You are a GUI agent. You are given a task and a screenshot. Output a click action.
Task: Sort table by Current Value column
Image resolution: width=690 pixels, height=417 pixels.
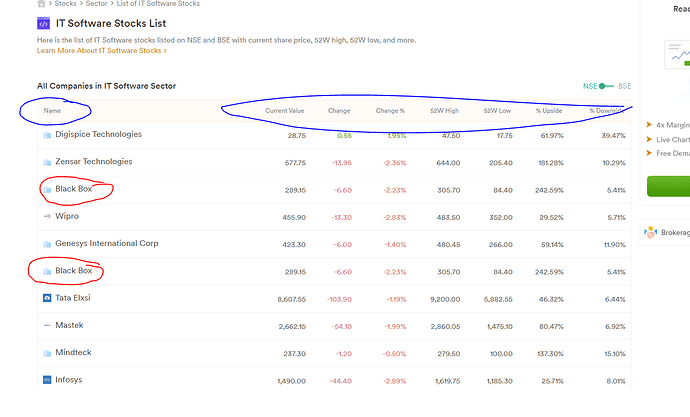(284, 111)
